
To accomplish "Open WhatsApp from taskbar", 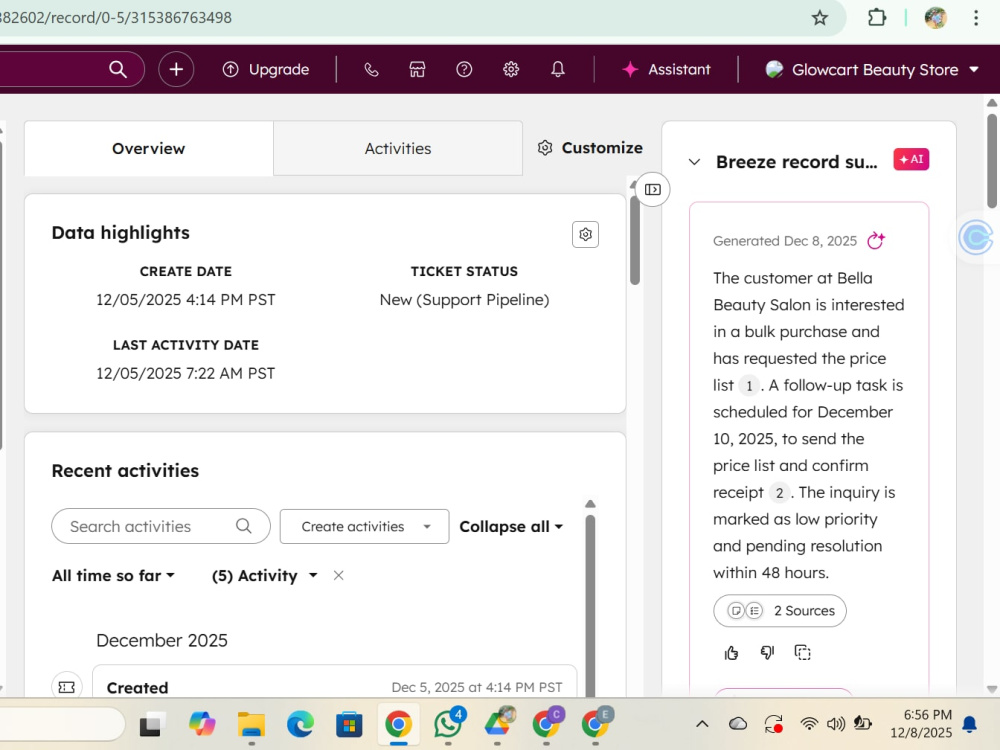I will [x=448, y=723].
